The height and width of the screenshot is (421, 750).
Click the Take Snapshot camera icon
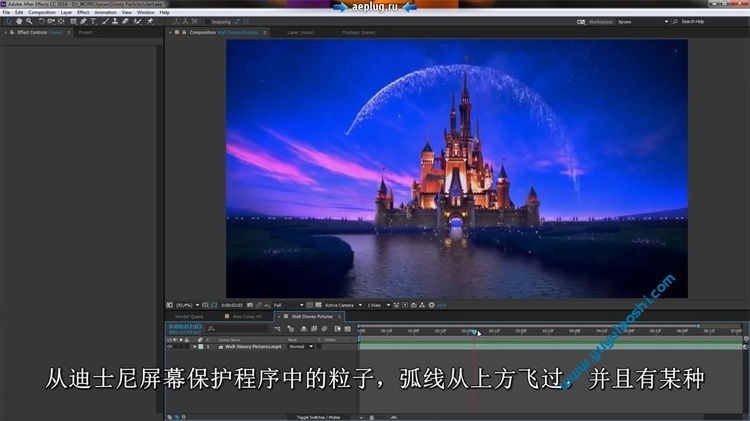pos(250,305)
